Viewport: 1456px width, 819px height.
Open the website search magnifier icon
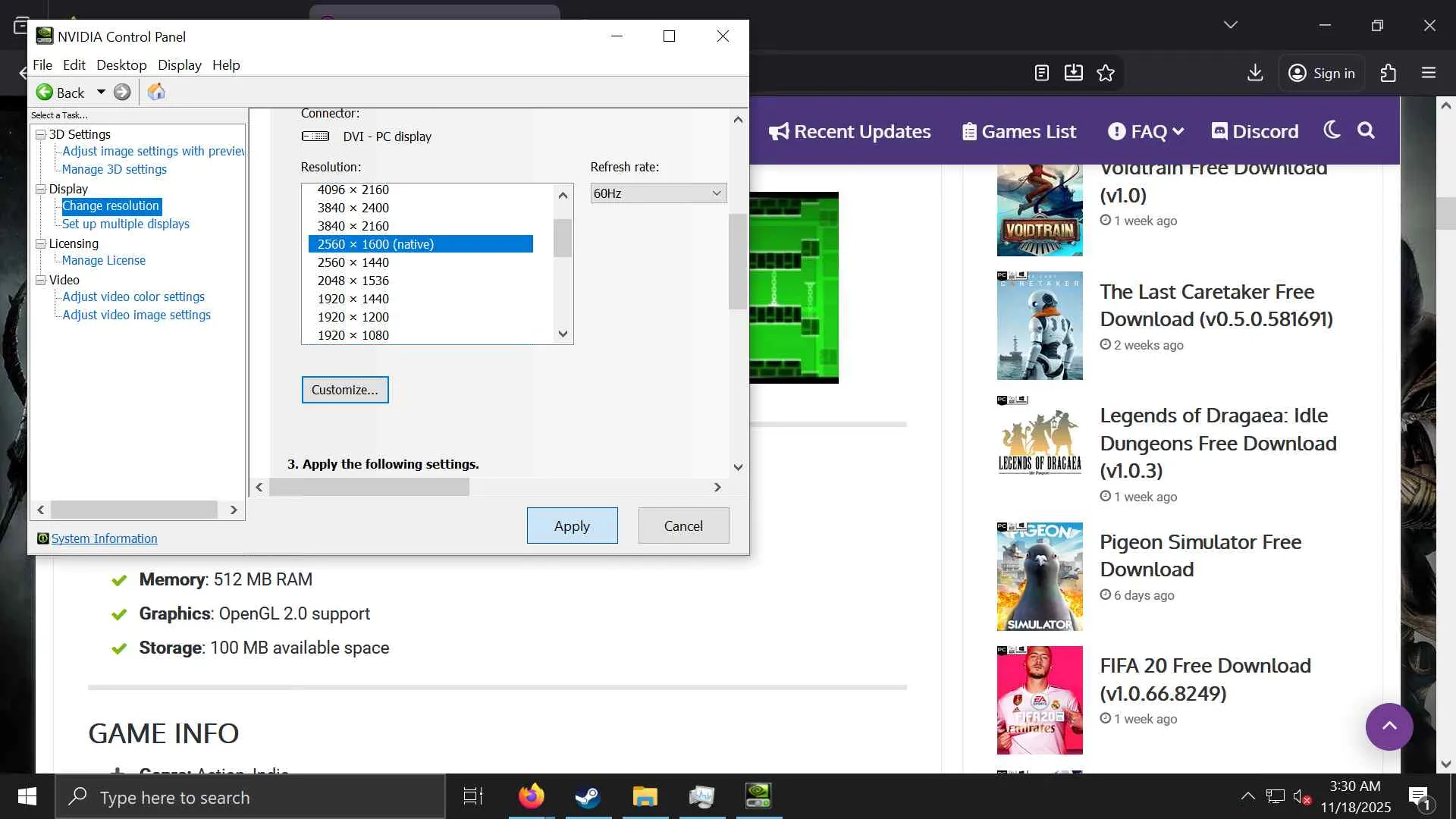tap(1366, 130)
